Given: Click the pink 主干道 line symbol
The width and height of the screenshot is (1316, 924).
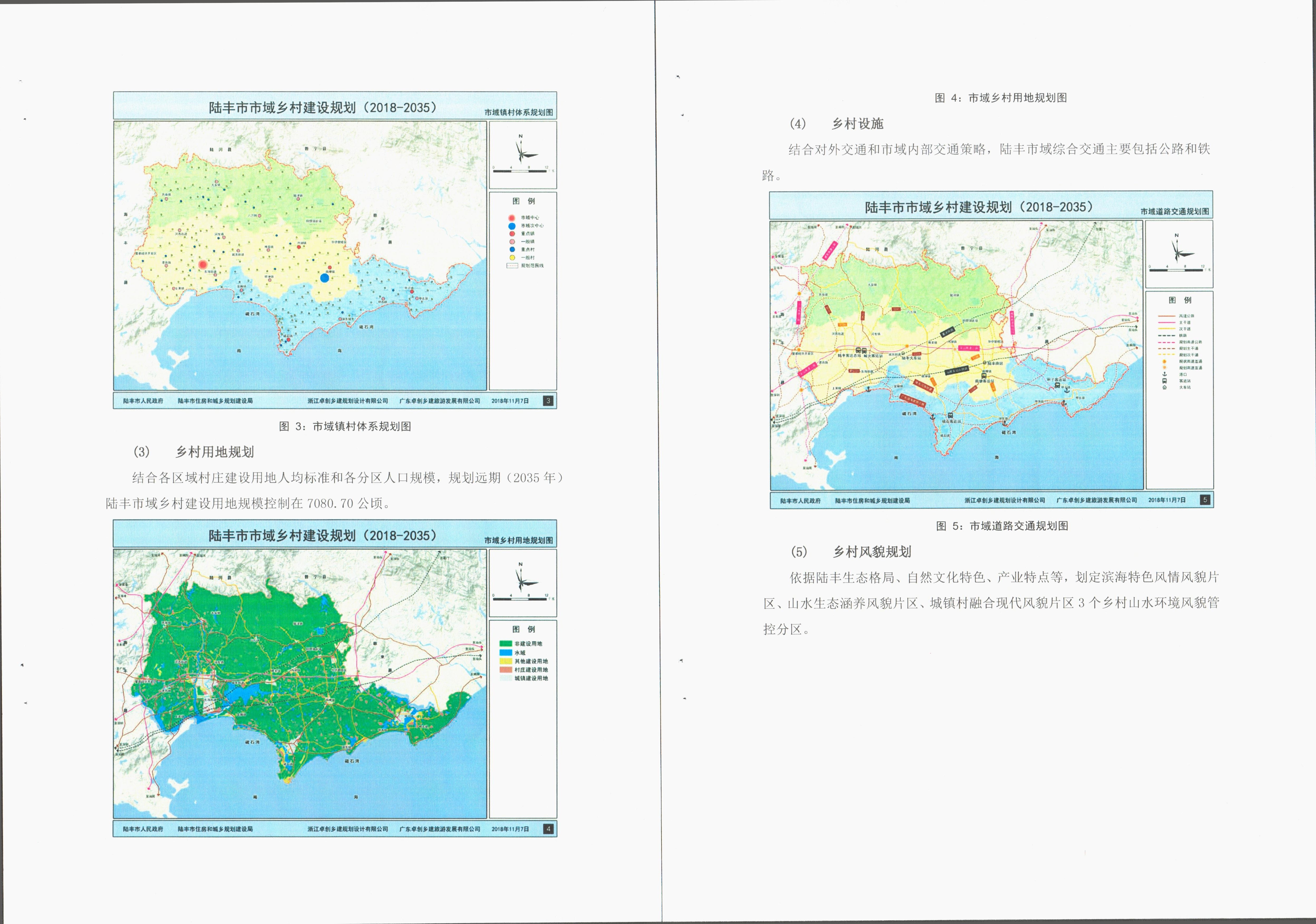Looking at the screenshot, I should tap(1167, 322).
